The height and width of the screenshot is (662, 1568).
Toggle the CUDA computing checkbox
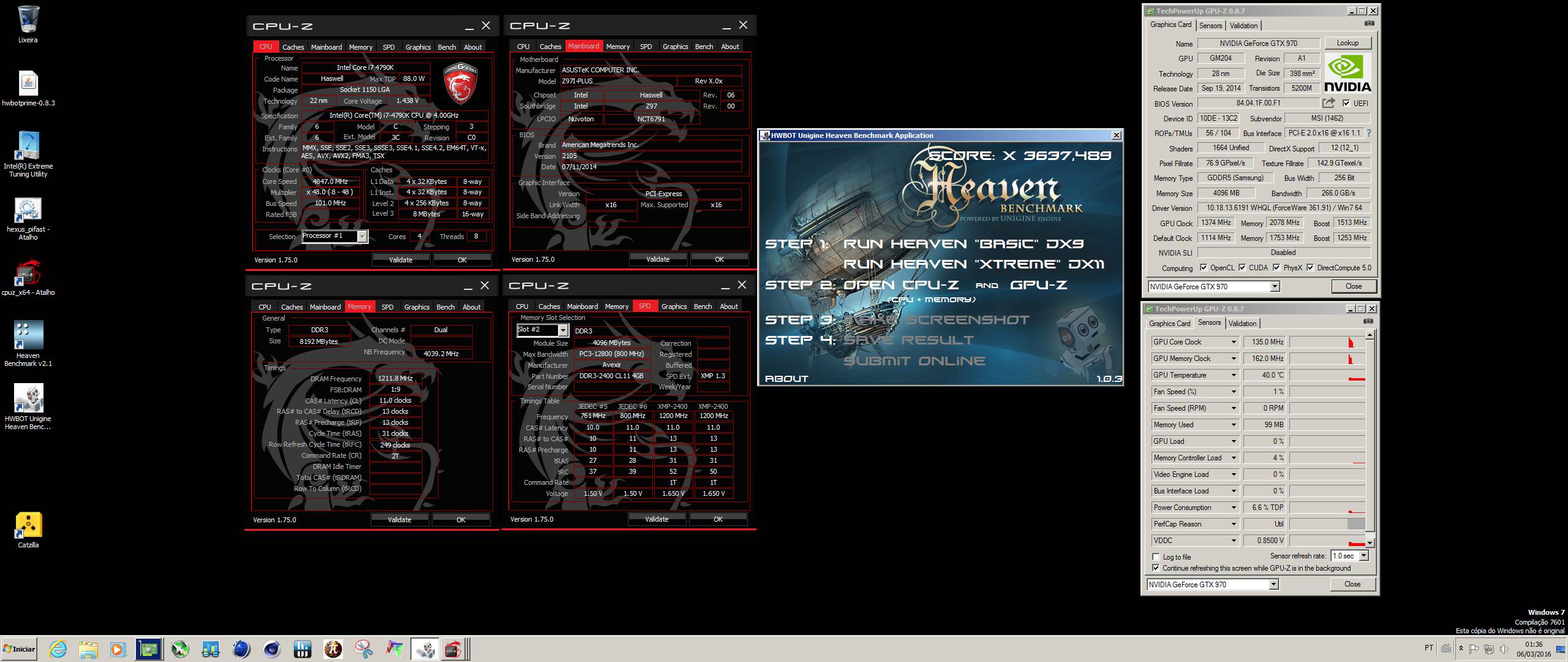tap(1242, 267)
